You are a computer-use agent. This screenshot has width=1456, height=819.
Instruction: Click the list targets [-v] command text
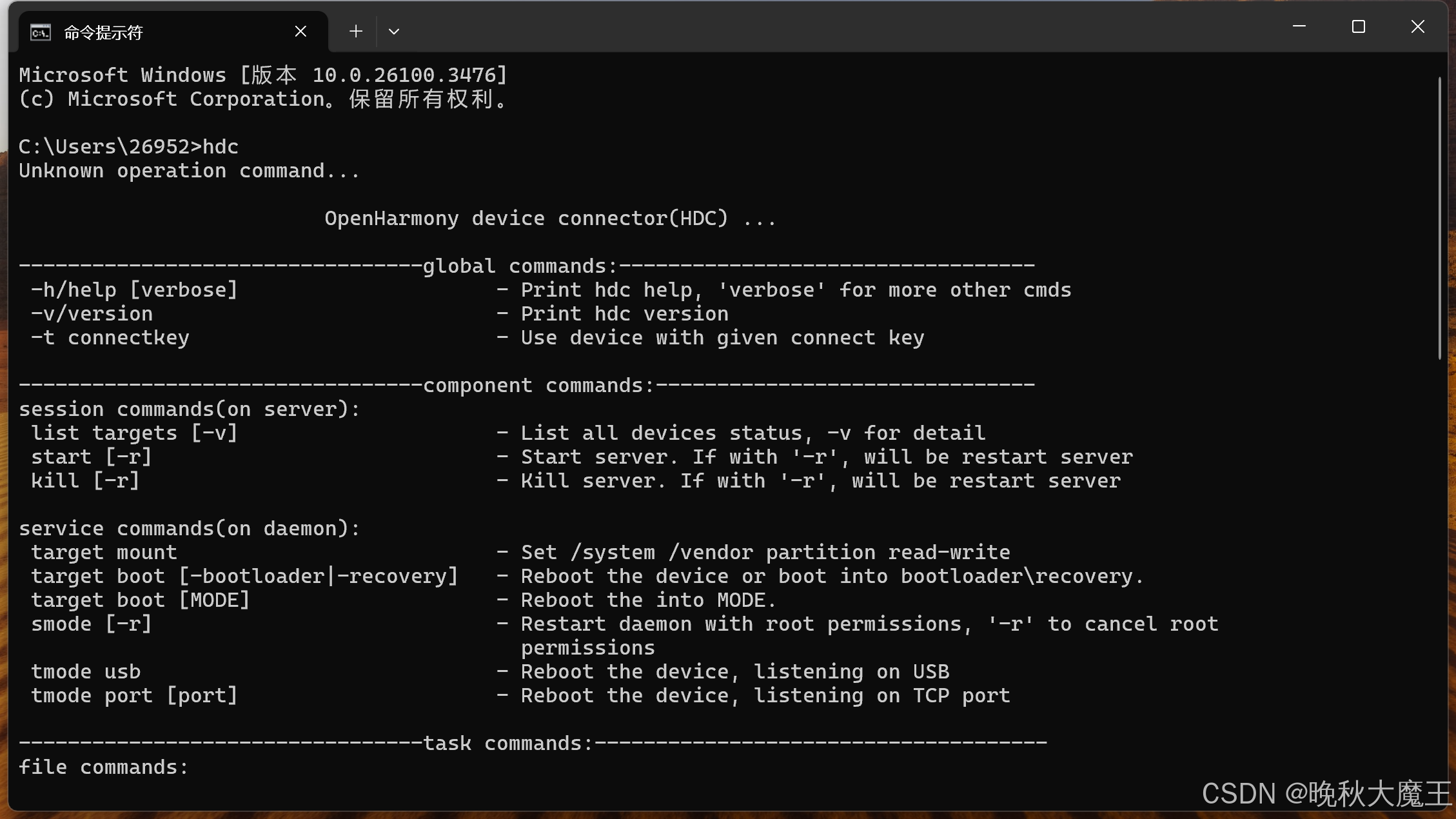[135, 433]
